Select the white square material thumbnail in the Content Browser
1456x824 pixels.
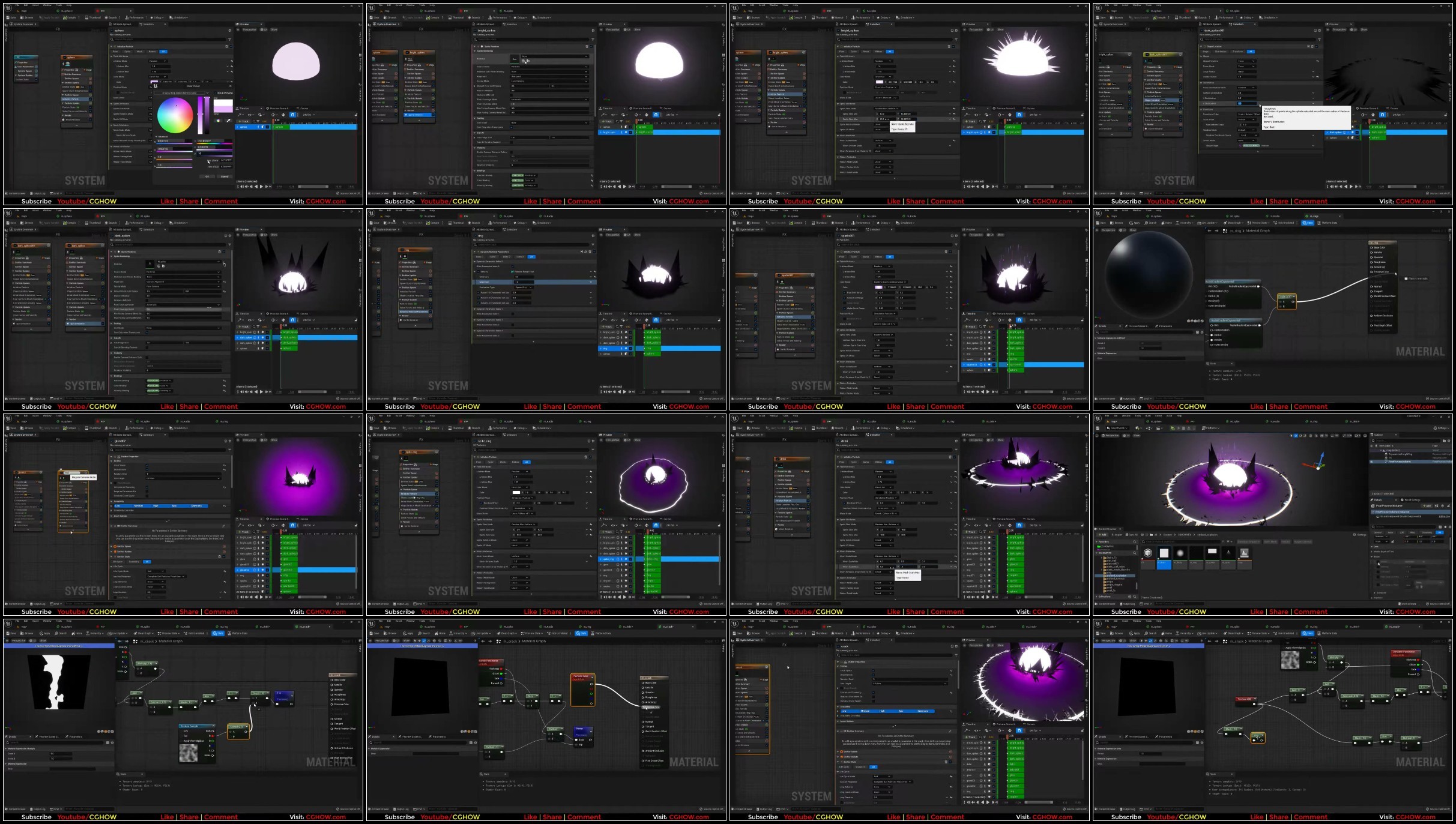(1164, 553)
